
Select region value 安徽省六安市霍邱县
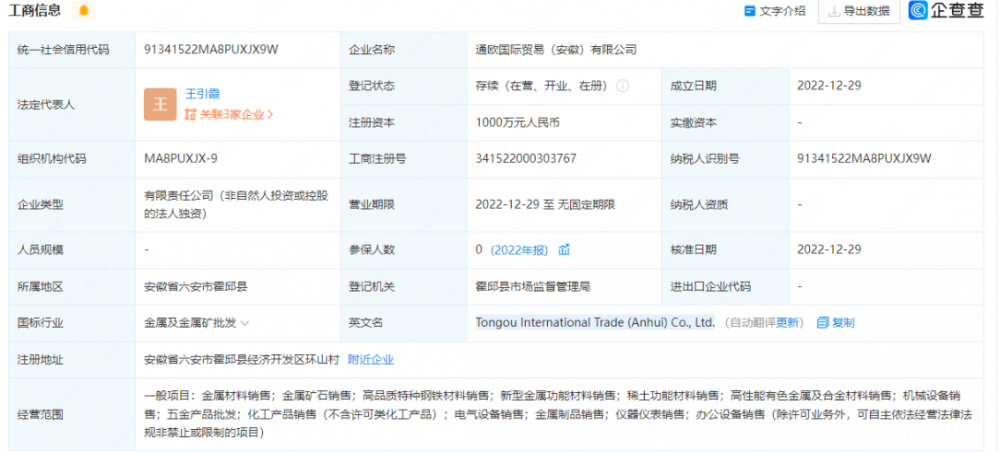click(x=196, y=287)
